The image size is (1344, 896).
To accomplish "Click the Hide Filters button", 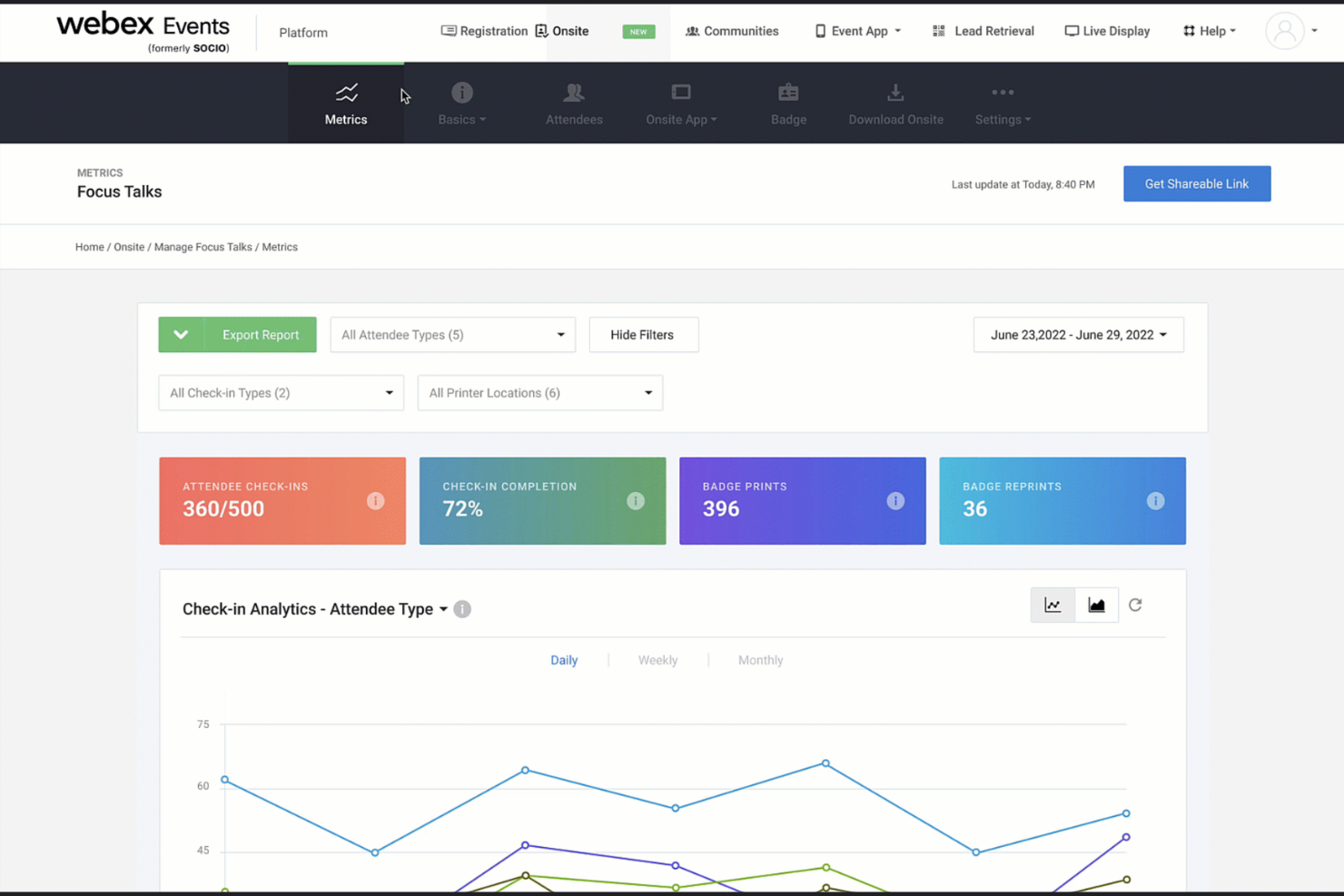I will tap(643, 335).
